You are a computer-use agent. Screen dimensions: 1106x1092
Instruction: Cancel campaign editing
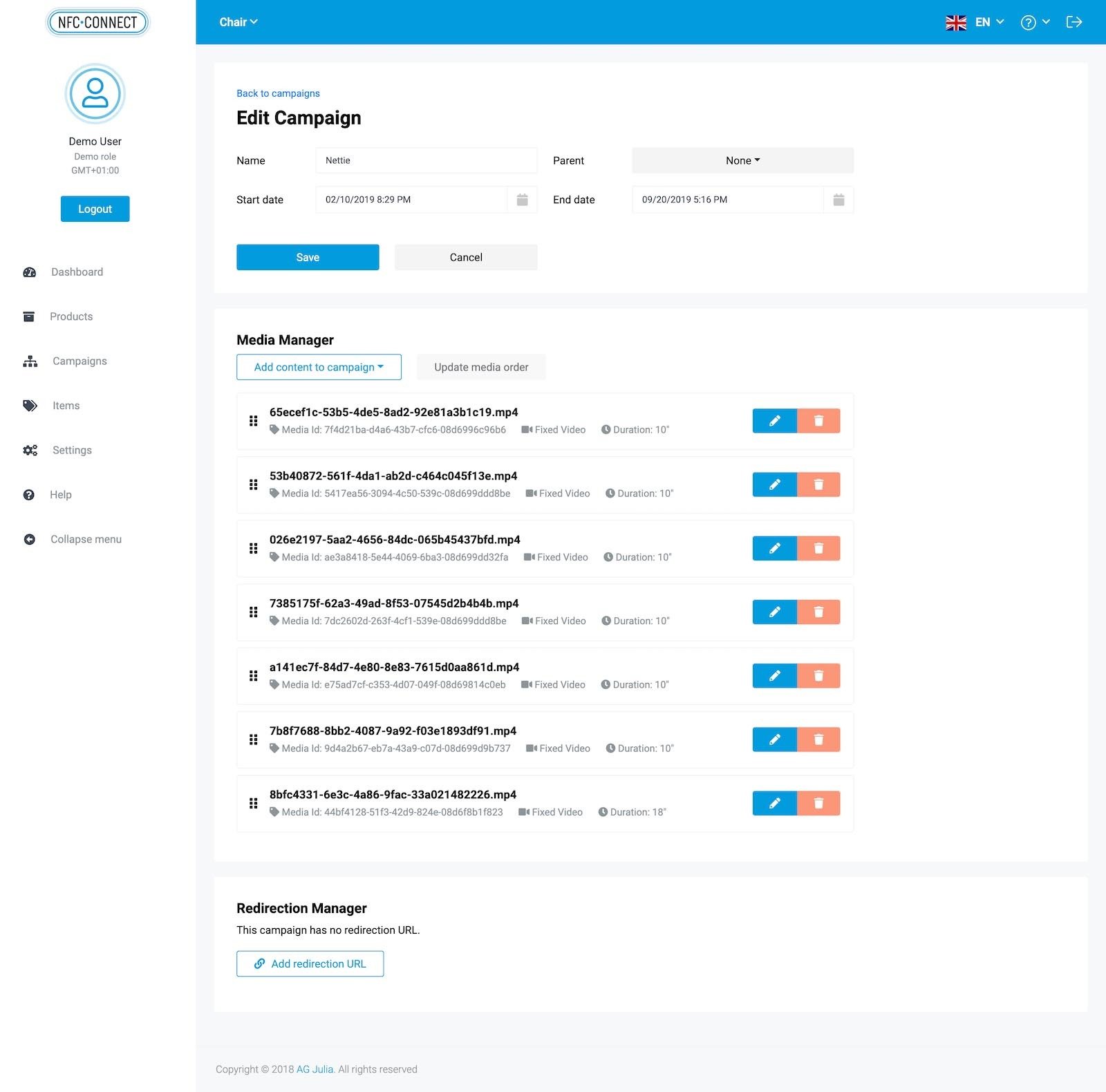[x=466, y=257]
